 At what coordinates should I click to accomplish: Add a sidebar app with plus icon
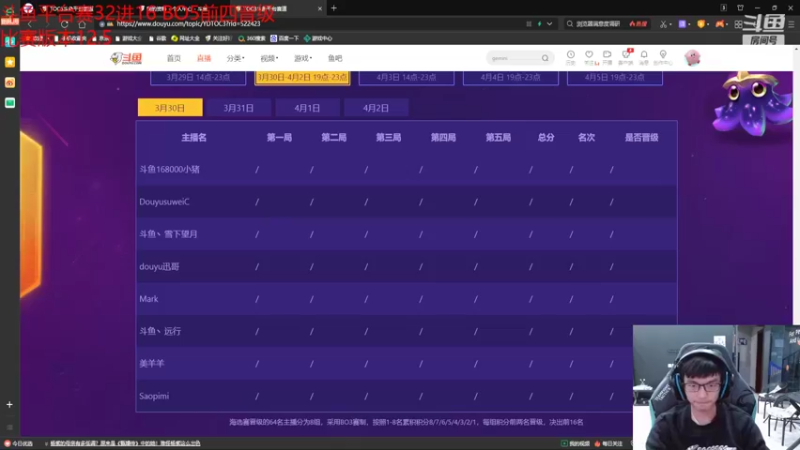[x=9, y=405]
